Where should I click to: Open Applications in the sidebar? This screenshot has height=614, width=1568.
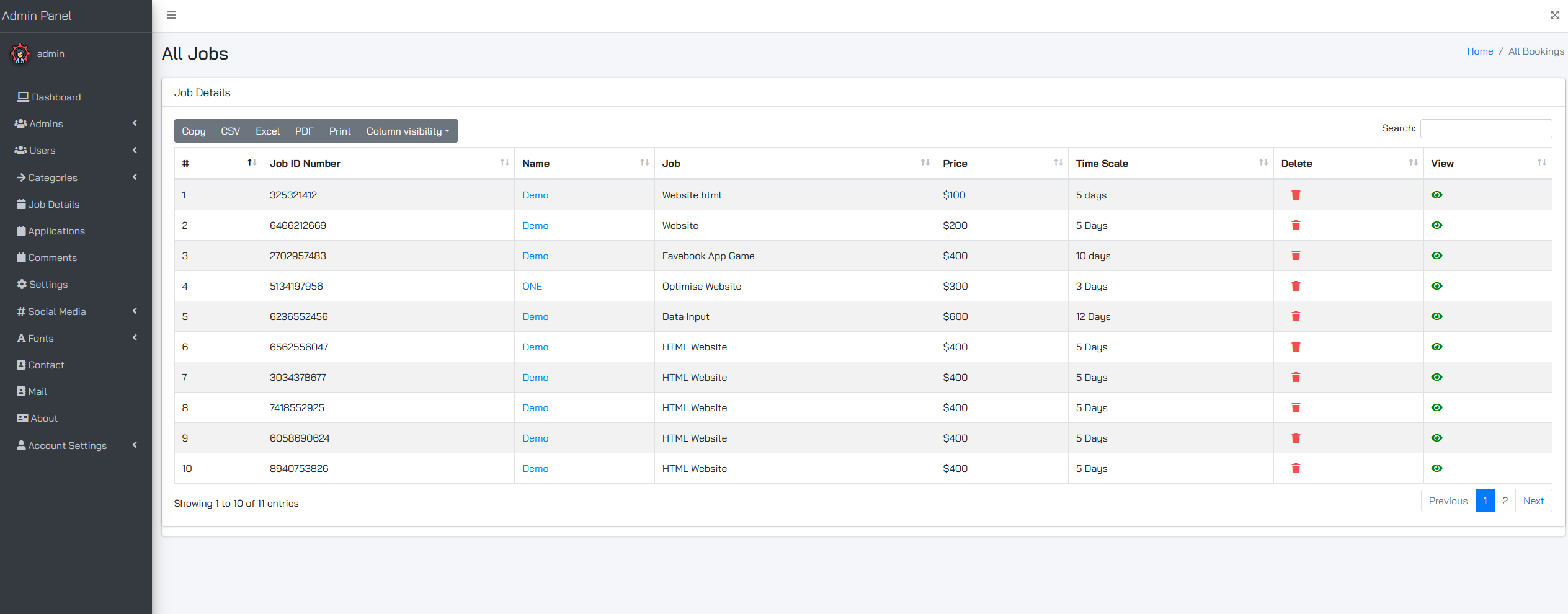(56, 231)
